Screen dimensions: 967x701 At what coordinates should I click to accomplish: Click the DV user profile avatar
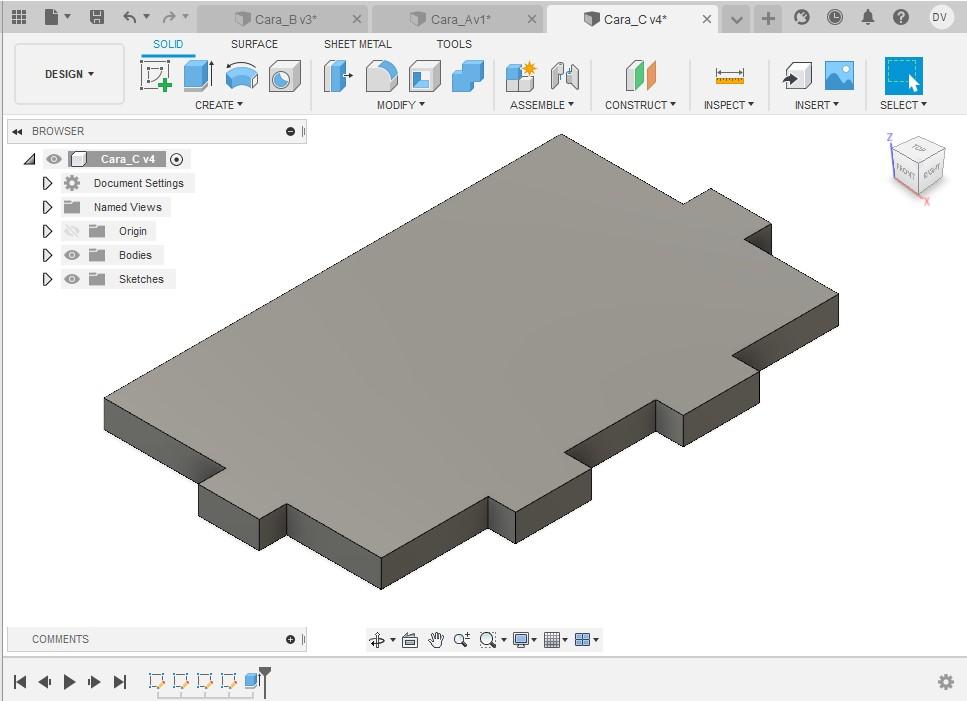pyautogui.click(x=939, y=17)
